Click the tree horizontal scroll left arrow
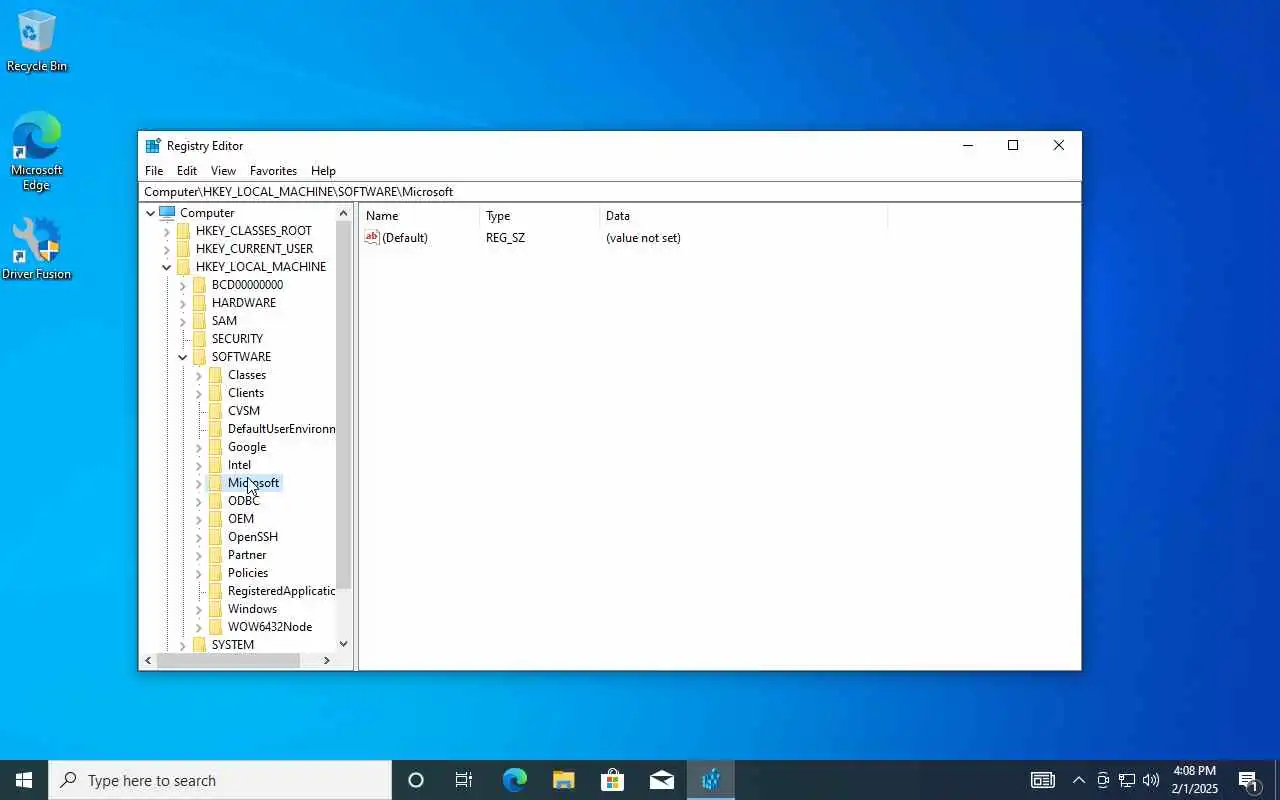The height and width of the screenshot is (800, 1280). coord(149,661)
